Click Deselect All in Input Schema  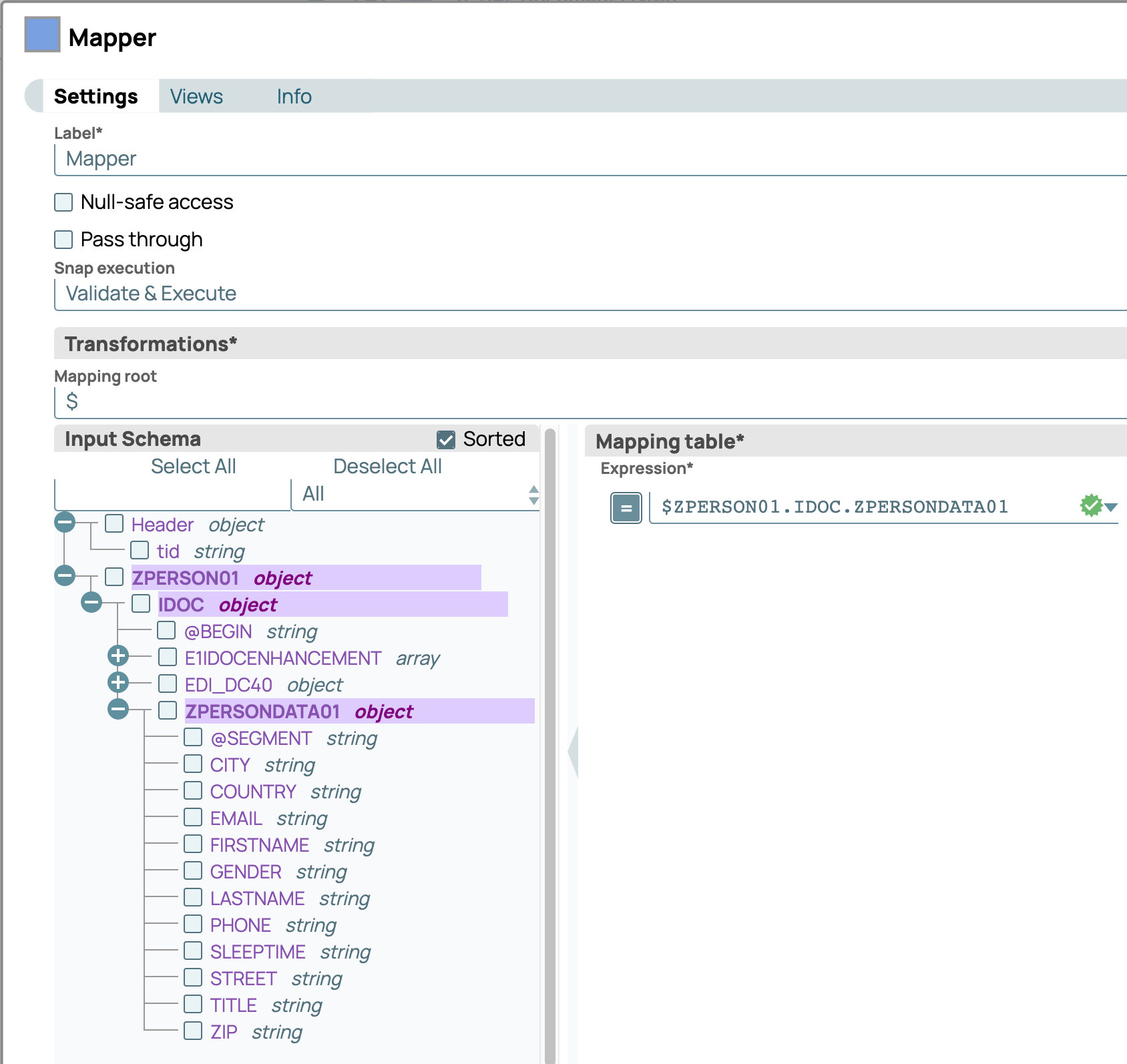point(387,467)
